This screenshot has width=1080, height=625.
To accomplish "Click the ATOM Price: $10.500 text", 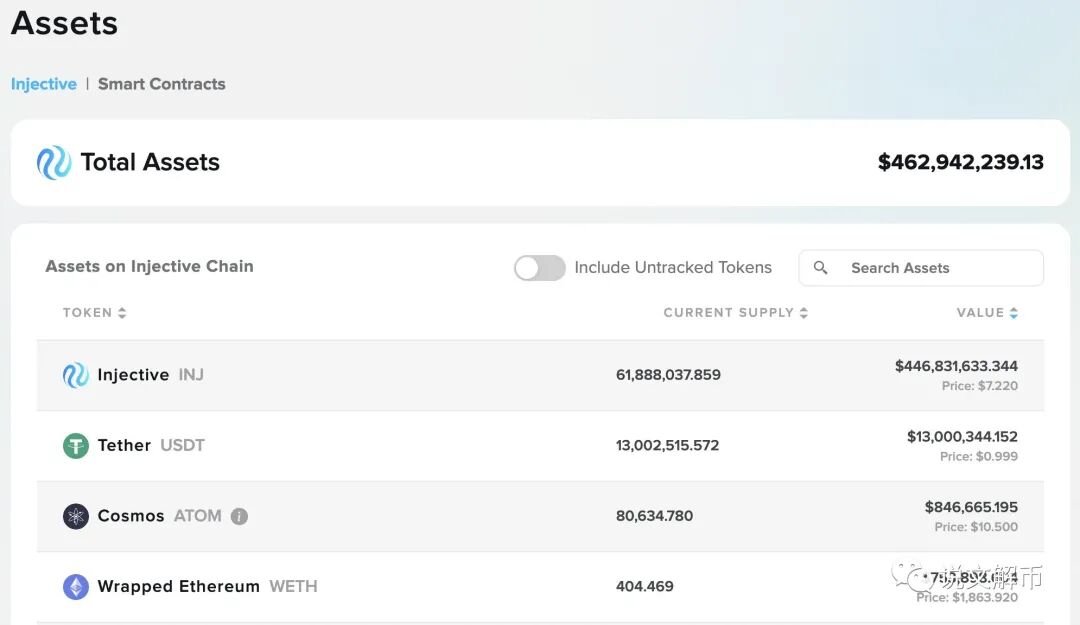I will tap(976, 526).
